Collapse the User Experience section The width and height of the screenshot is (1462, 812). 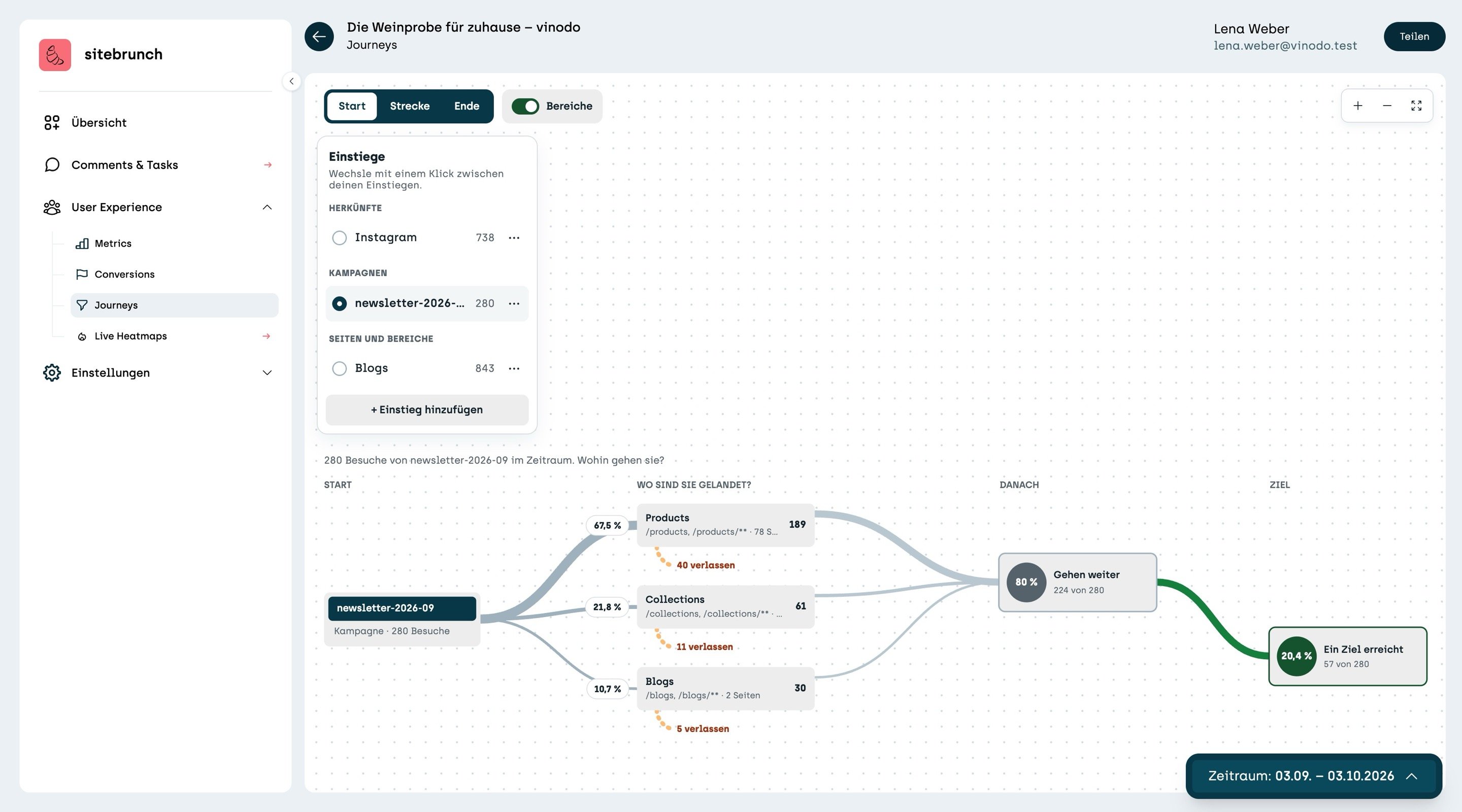click(267, 207)
